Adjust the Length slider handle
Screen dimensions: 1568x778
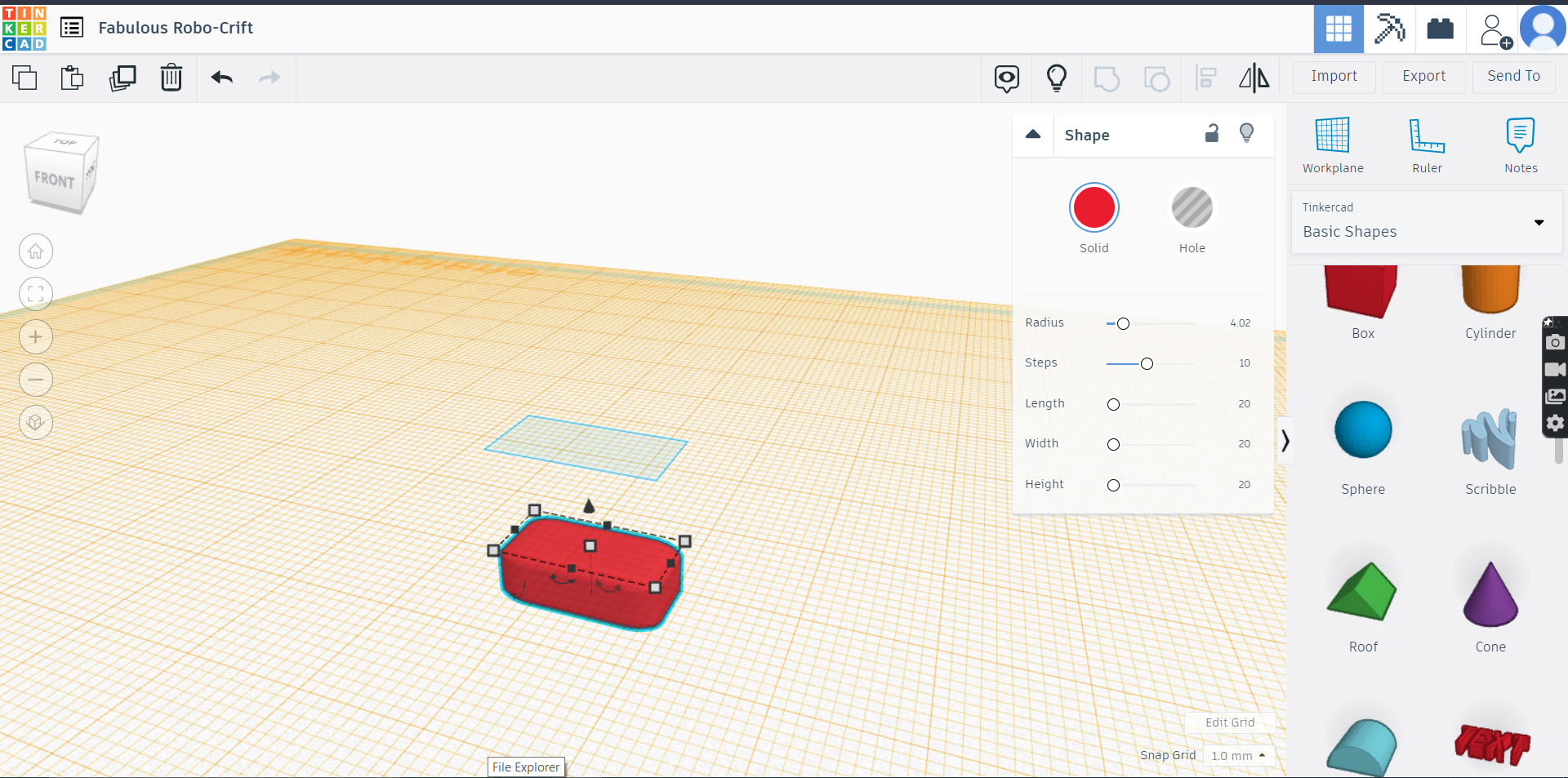click(x=1113, y=405)
